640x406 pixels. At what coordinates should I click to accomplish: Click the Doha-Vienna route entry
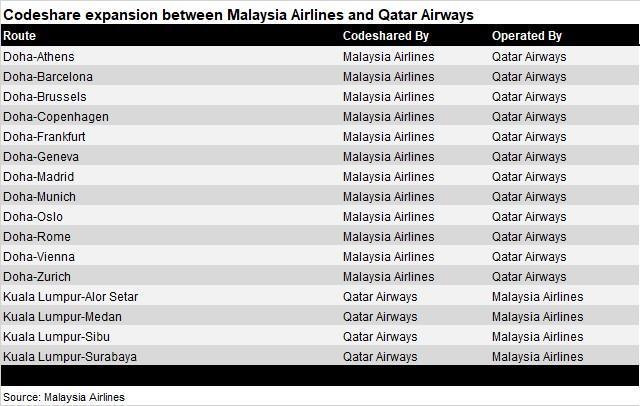(x=39, y=257)
